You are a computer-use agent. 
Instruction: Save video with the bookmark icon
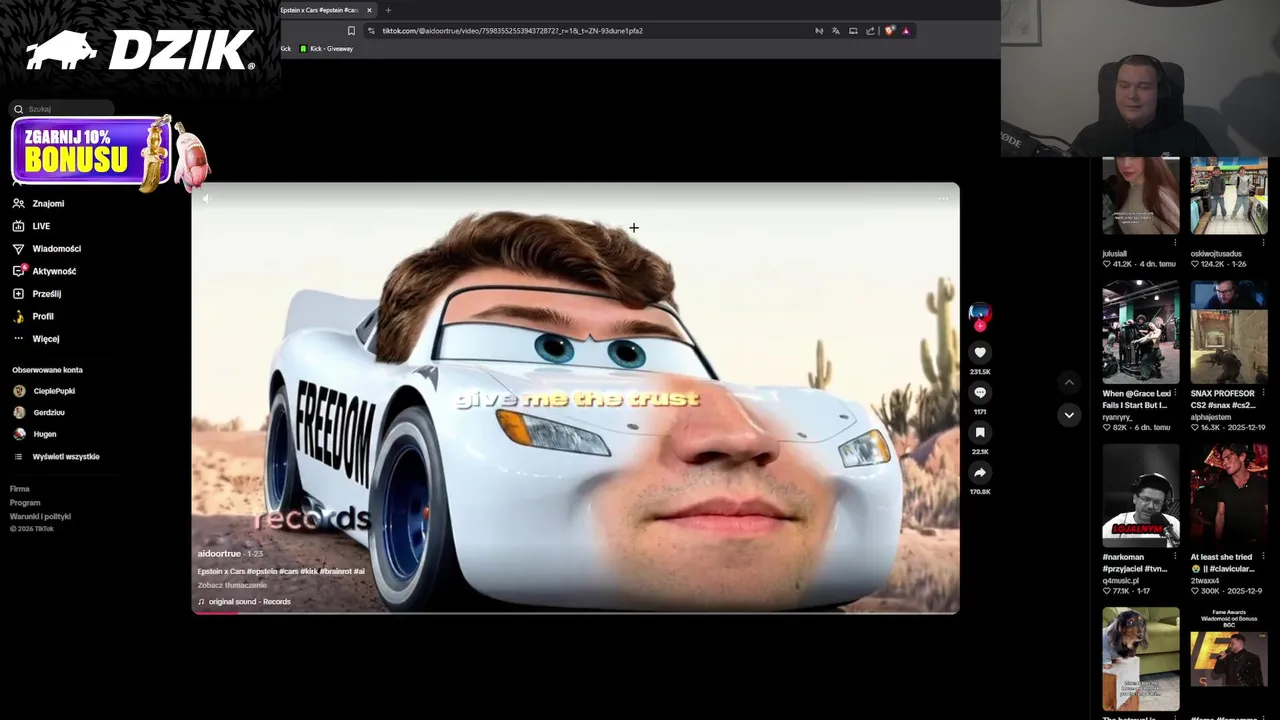click(980, 432)
